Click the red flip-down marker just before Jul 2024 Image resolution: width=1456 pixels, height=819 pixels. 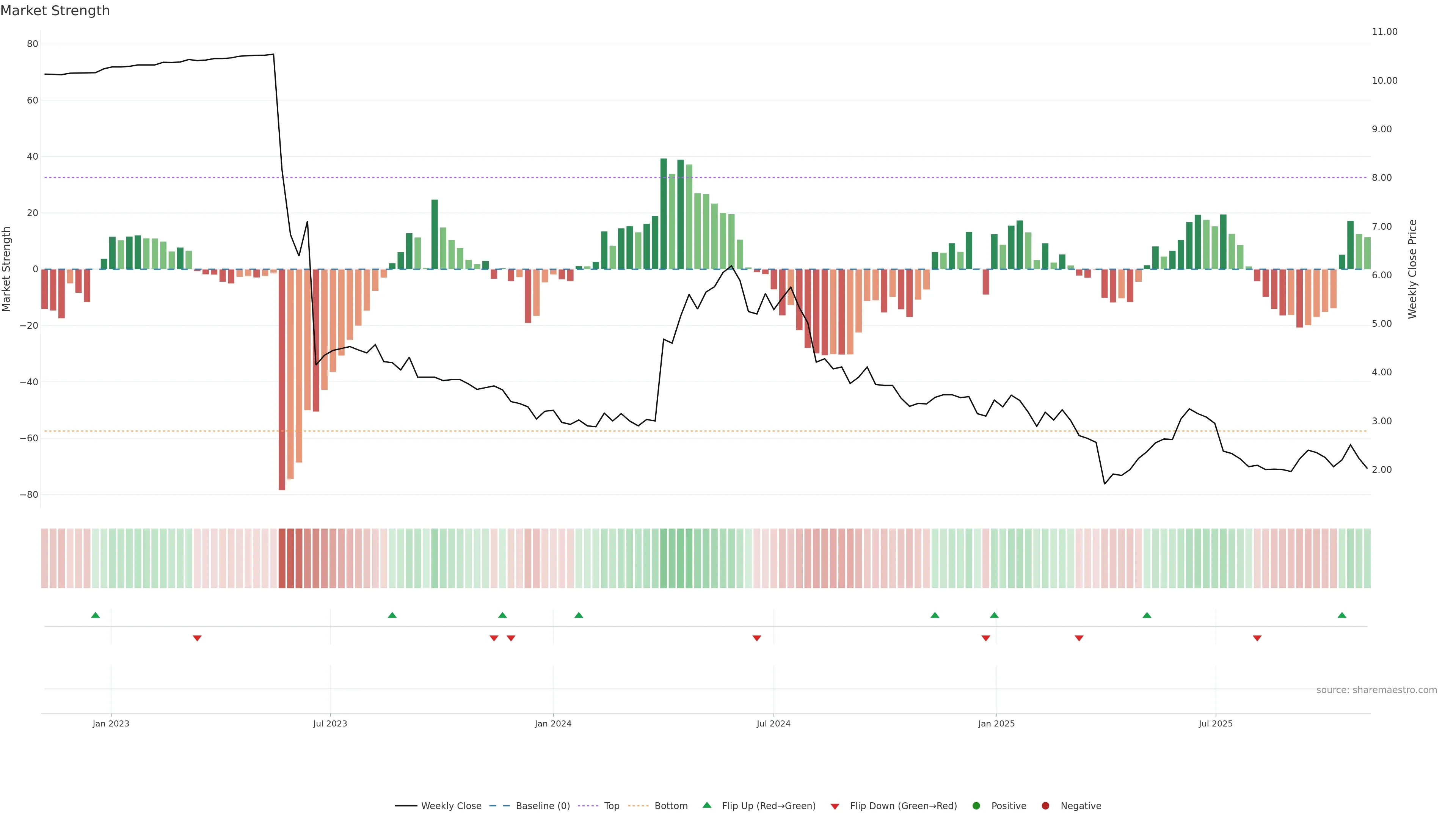(x=757, y=638)
